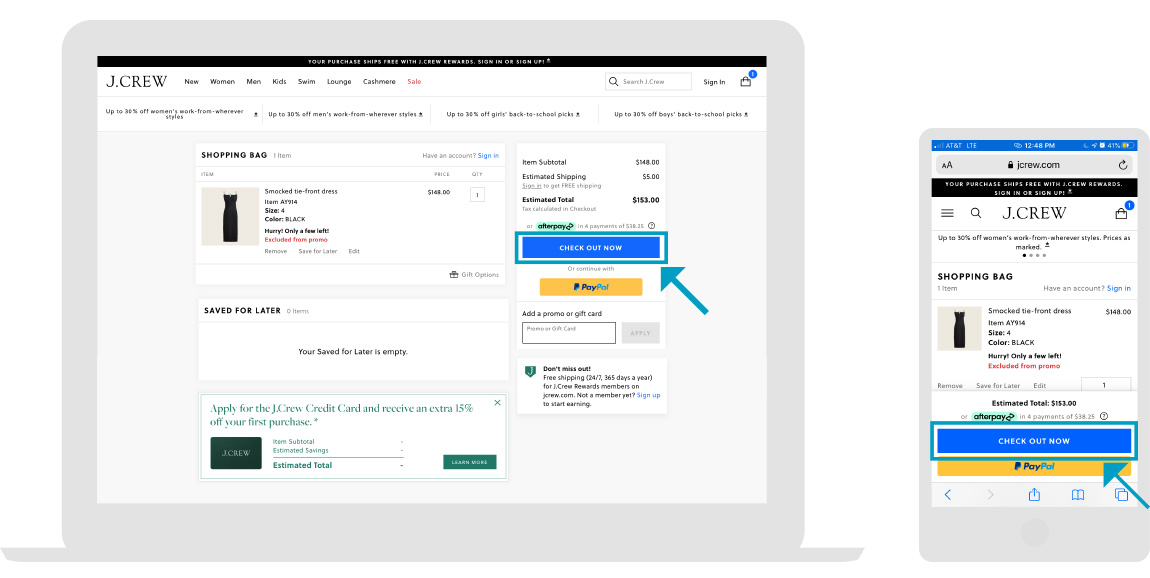The image size is (1150, 578).
Task: Open the hamburger menu on the phone
Action: (x=948, y=213)
